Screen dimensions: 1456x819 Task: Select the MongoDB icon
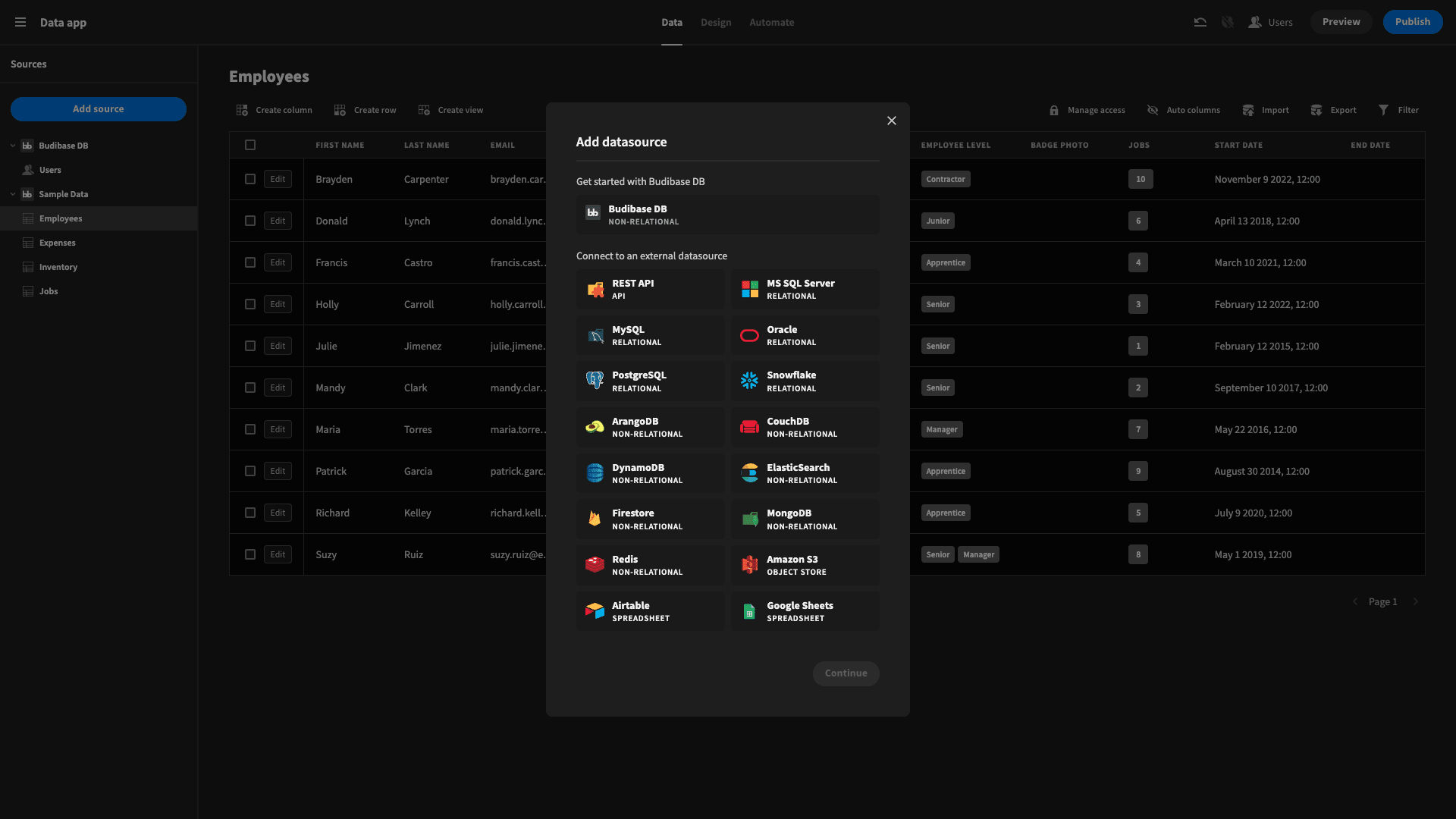point(749,519)
